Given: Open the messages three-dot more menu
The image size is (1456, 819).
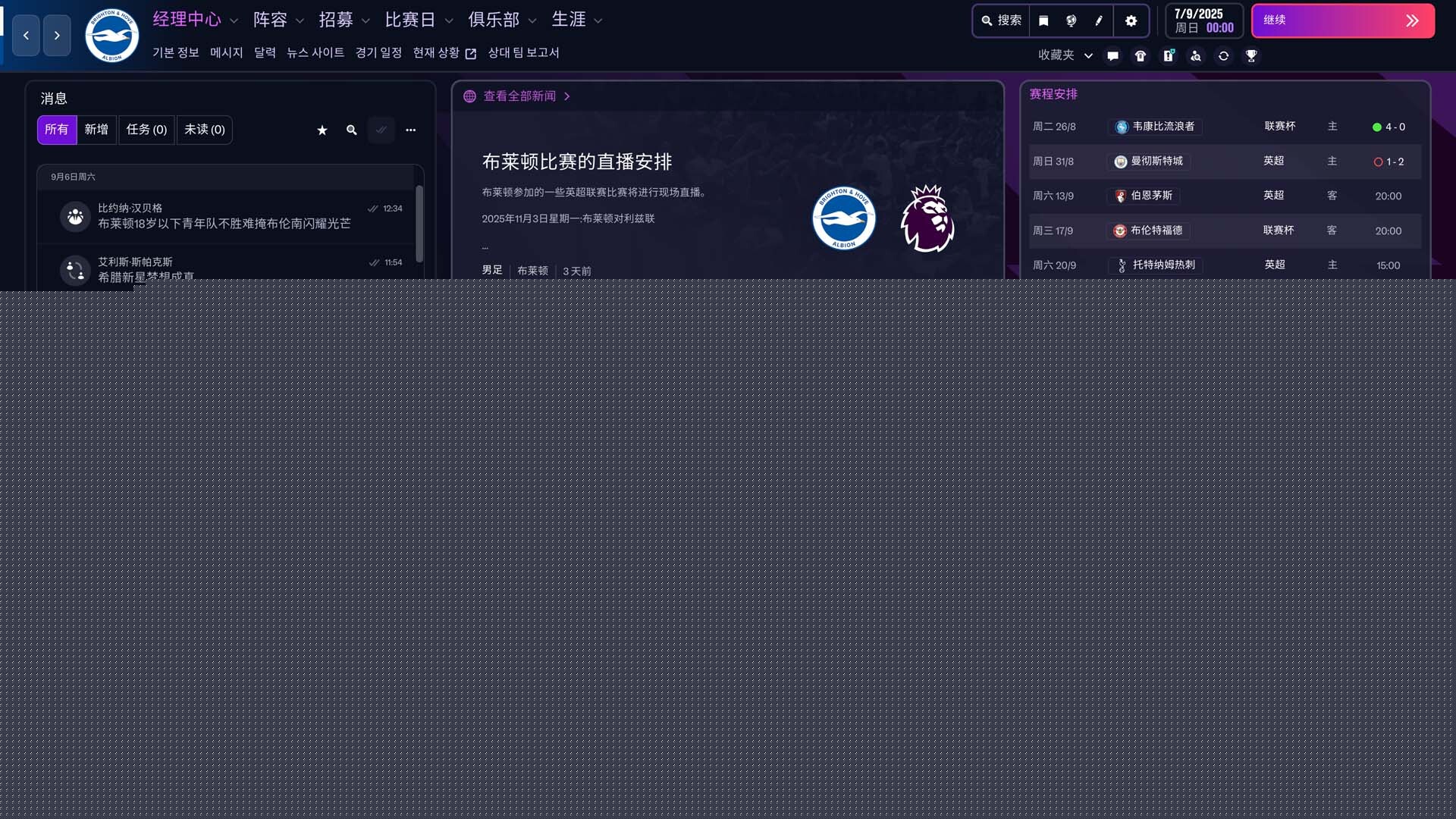Looking at the screenshot, I should tap(410, 130).
